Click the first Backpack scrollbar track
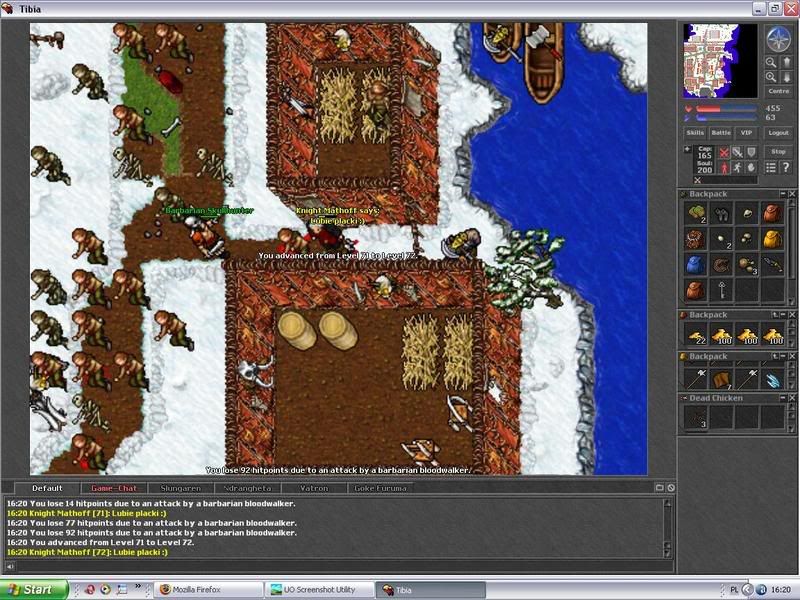The image size is (800, 600). 791,251
